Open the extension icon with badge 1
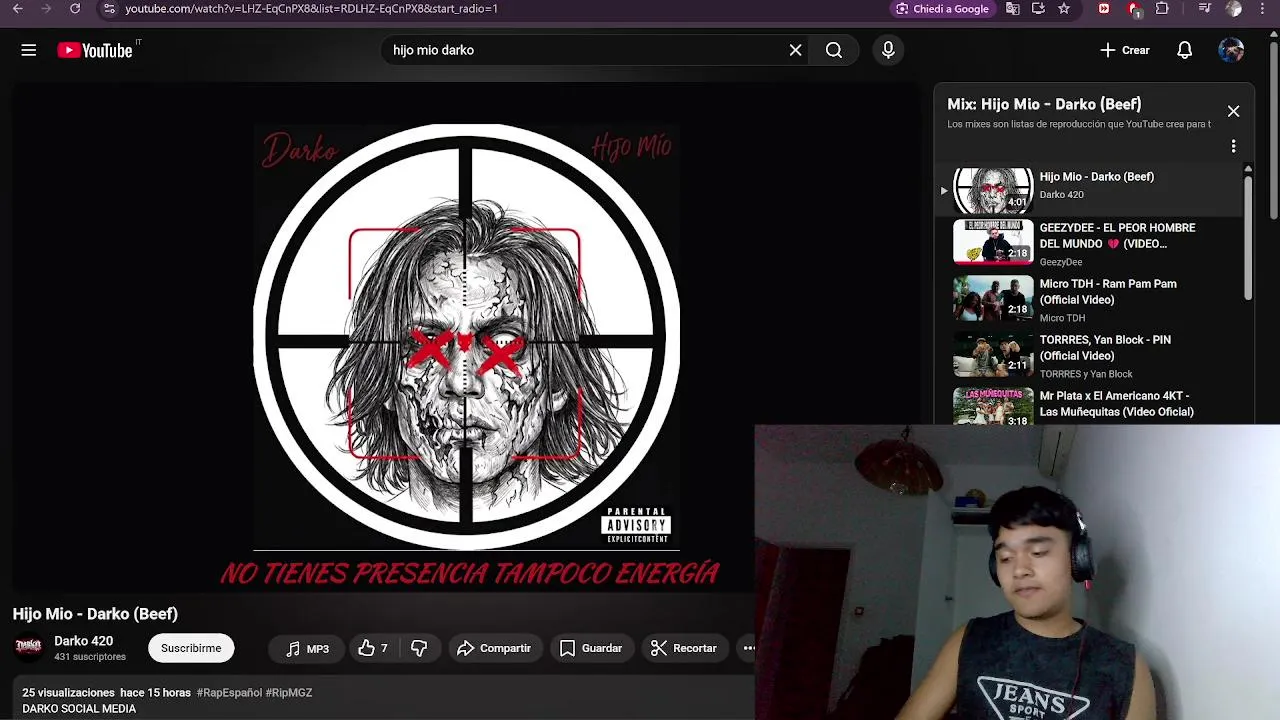1280x720 pixels. [x=1134, y=9]
